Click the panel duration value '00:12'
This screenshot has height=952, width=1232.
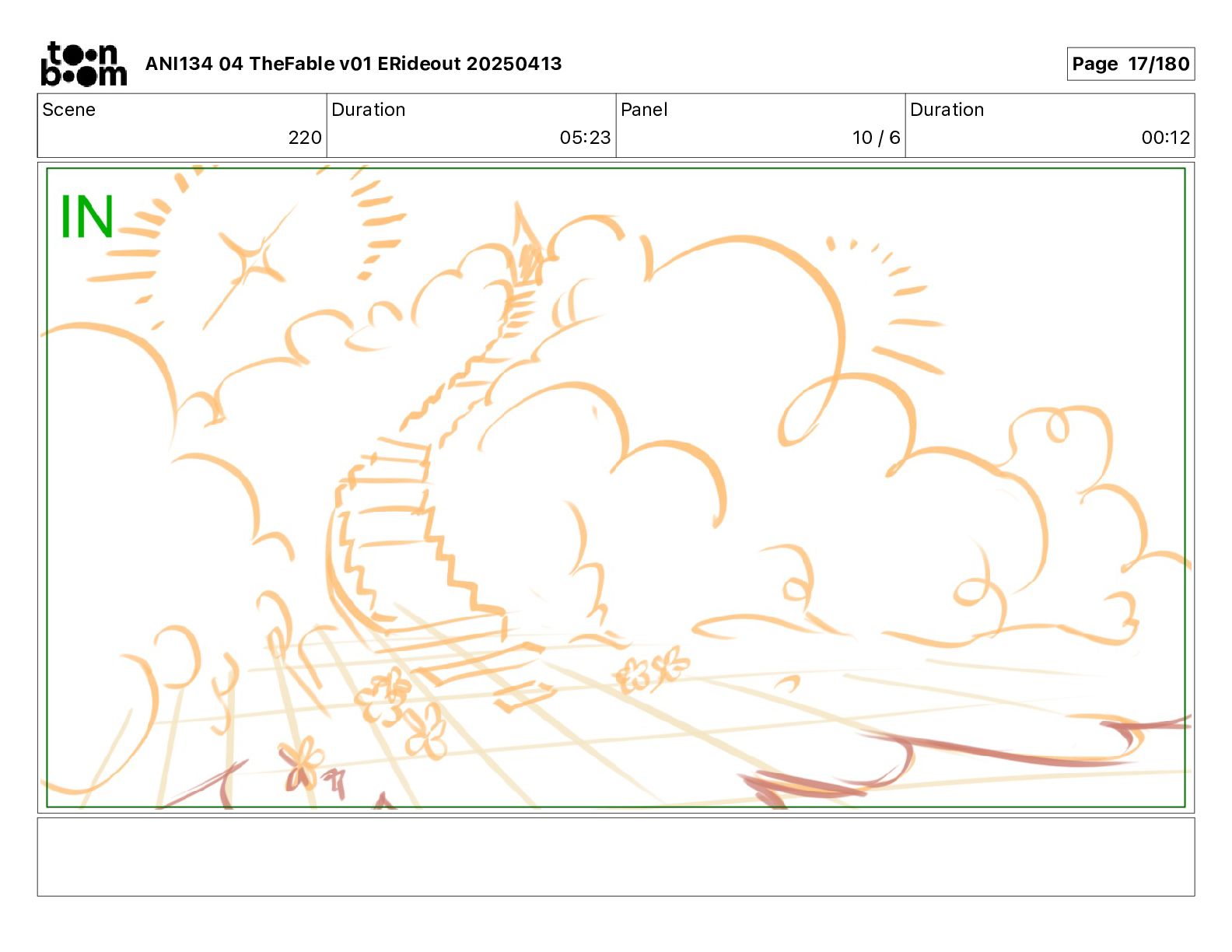tap(1165, 138)
